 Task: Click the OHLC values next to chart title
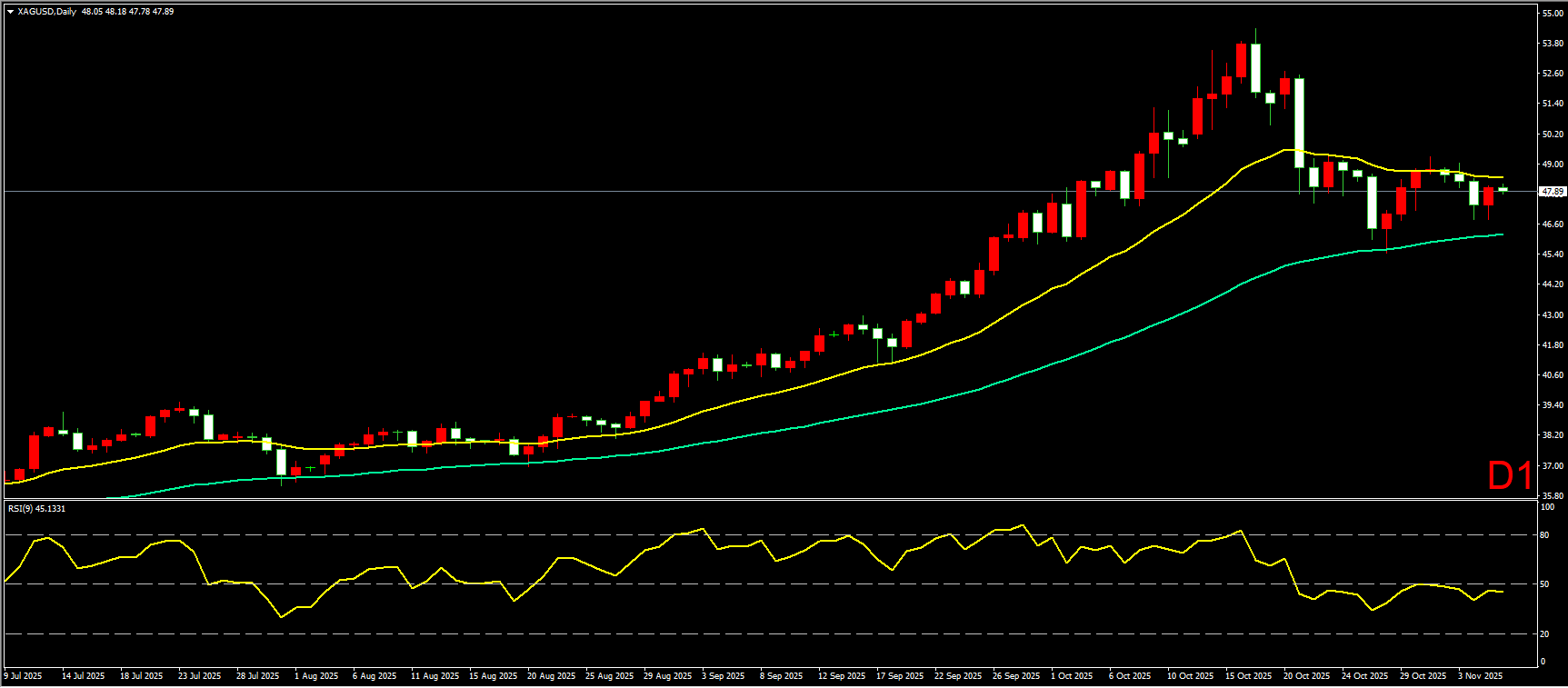tap(127, 12)
